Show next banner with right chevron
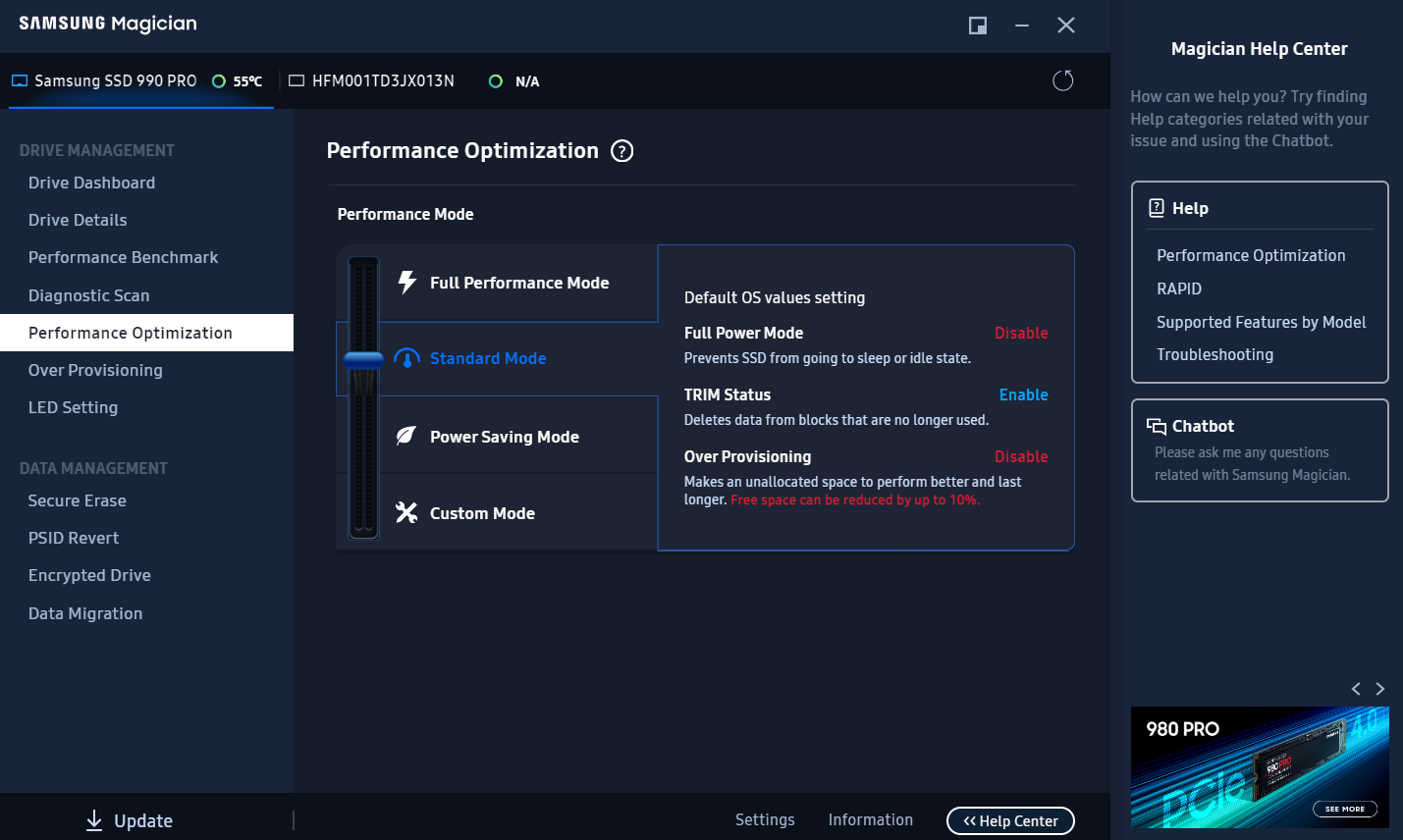The image size is (1403, 840). coord(1379,689)
